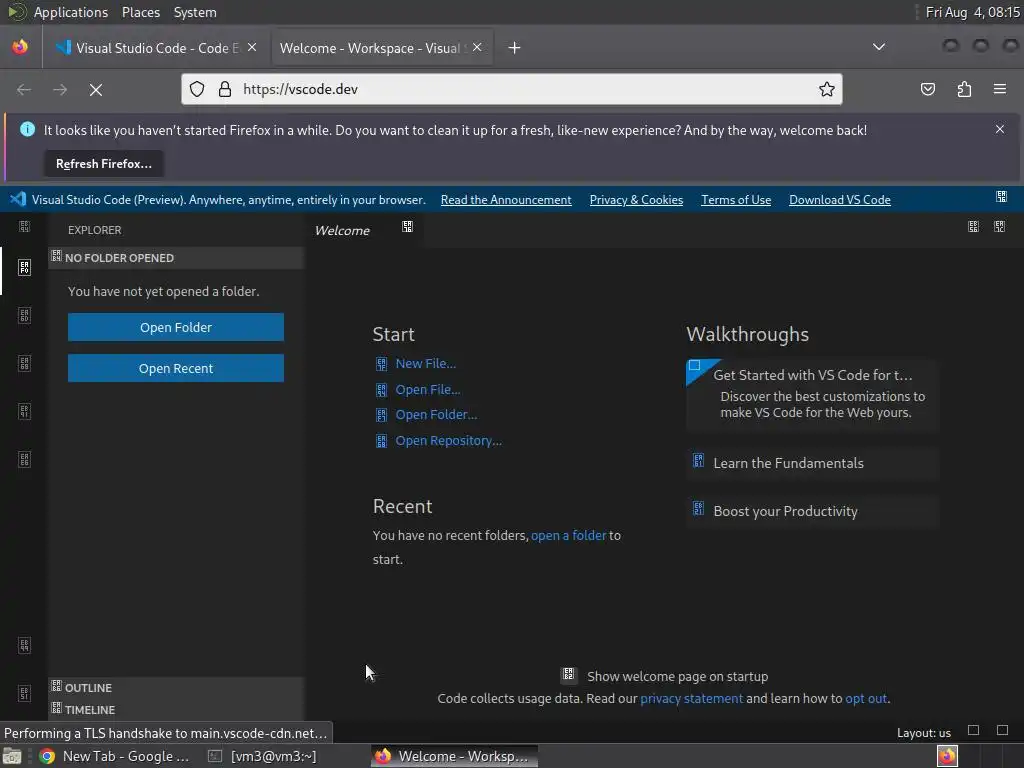1024x768 pixels.
Task: Open the Terms of Use link
Action: click(736, 200)
